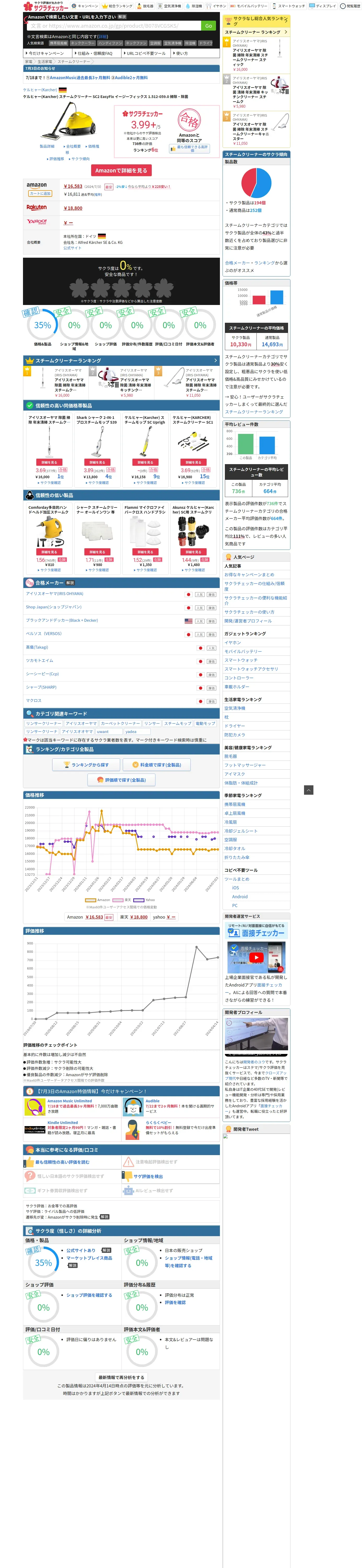Focus the Amazon URL search input field
Image resolution: width=362 pixels, height=1568 pixels.
coord(114,26)
